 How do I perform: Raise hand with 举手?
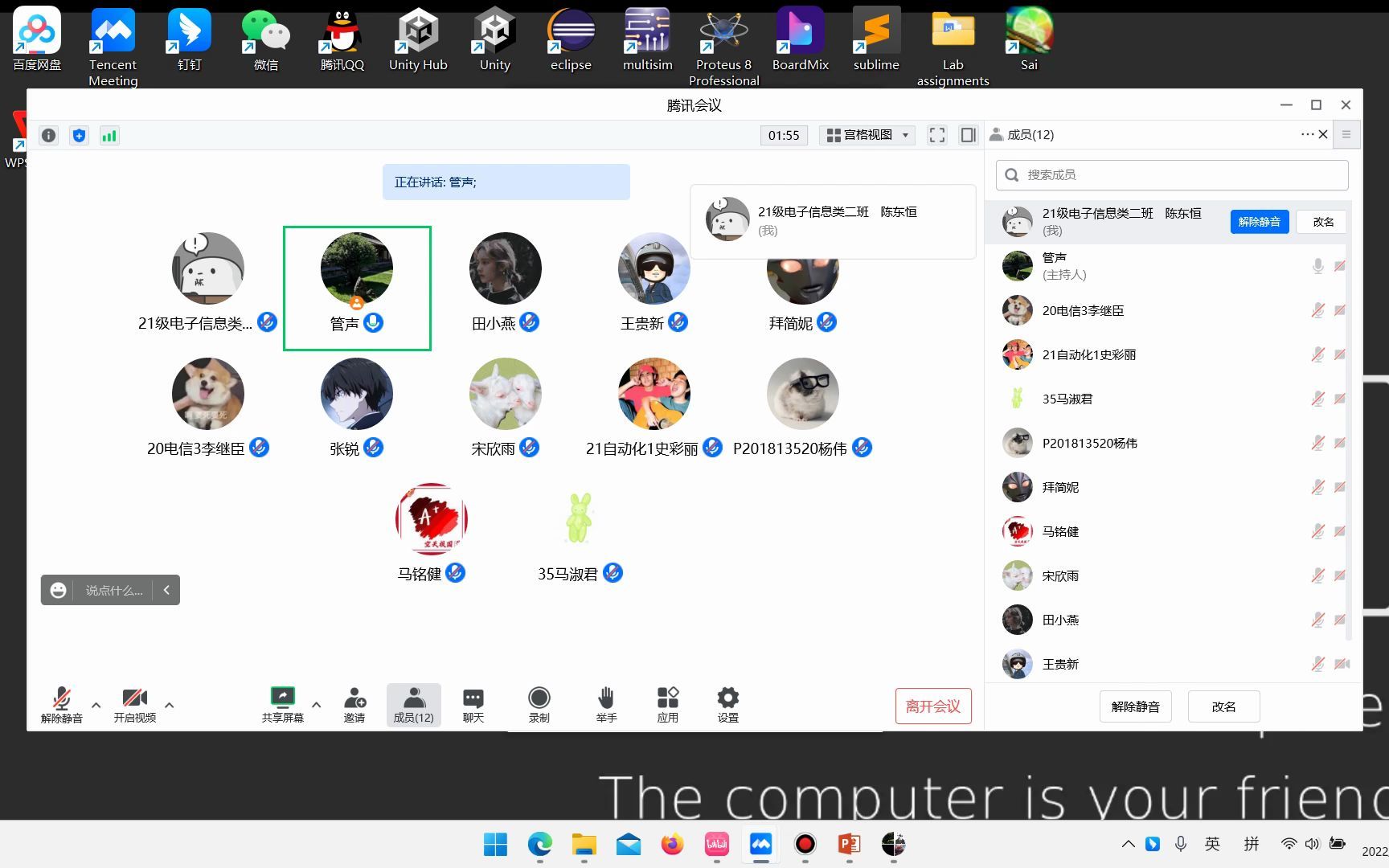pos(606,705)
